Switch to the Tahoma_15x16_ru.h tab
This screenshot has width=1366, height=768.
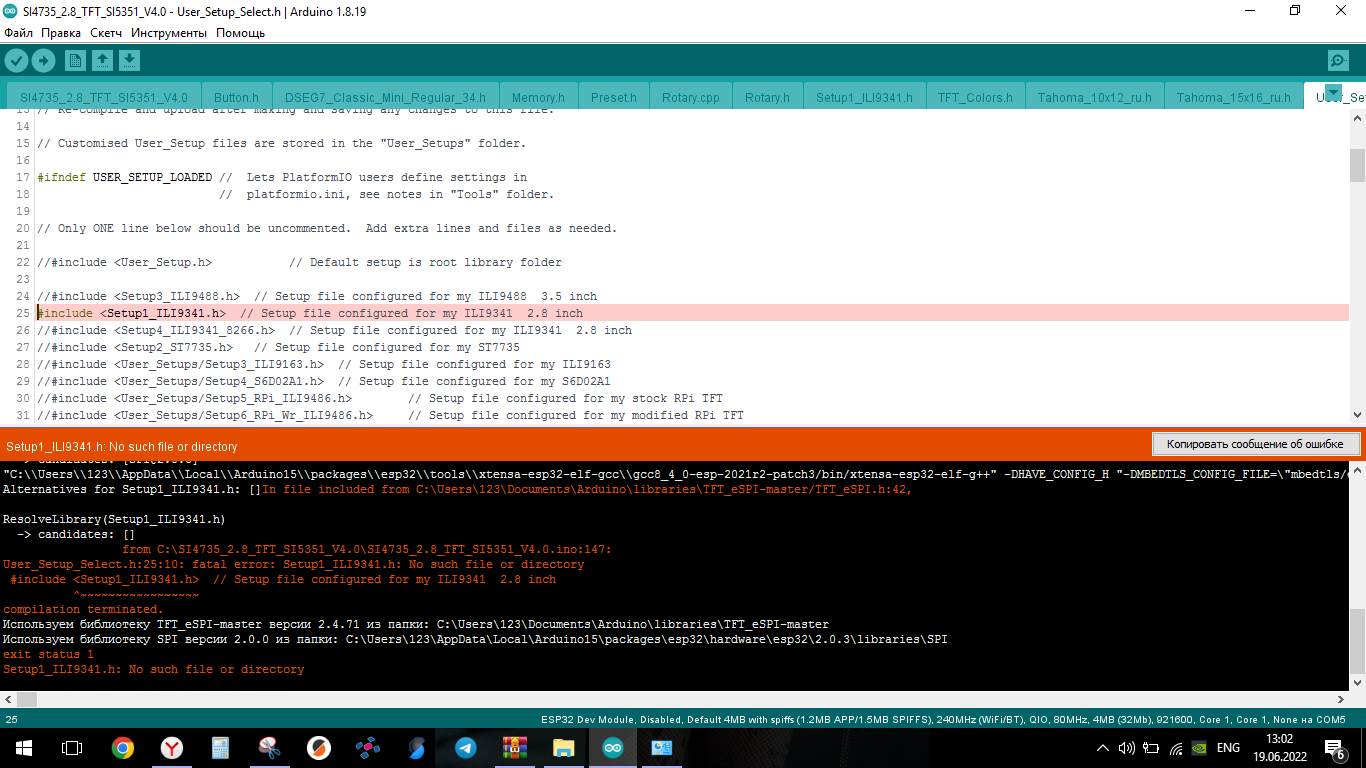coord(1233,97)
